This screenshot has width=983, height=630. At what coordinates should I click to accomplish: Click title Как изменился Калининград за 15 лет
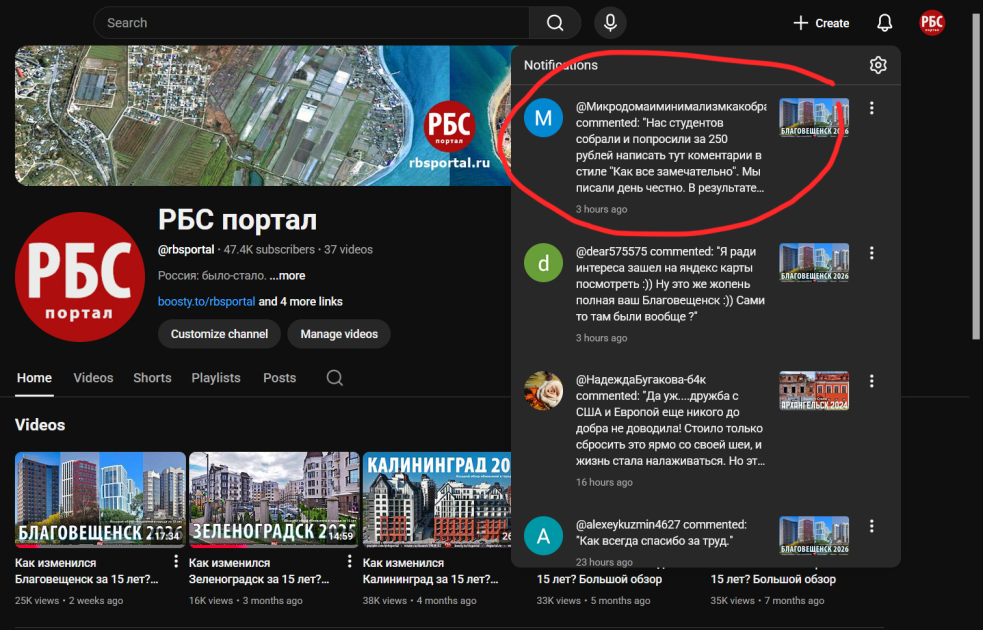pos(431,571)
